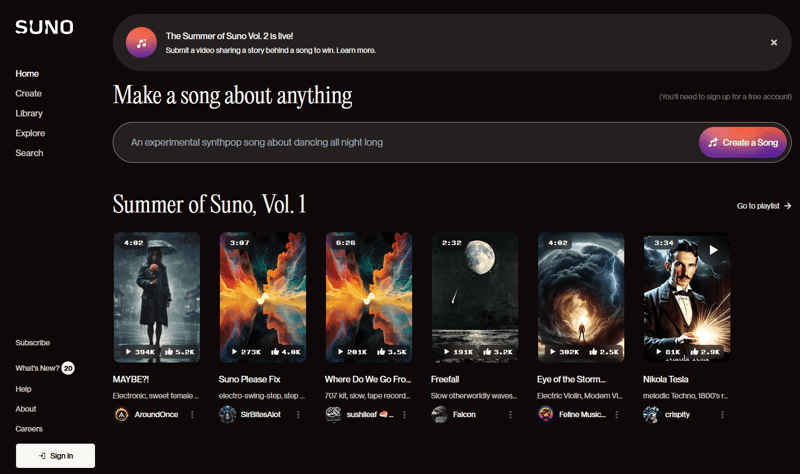Click the song prompt input field

click(x=400, y=142)
